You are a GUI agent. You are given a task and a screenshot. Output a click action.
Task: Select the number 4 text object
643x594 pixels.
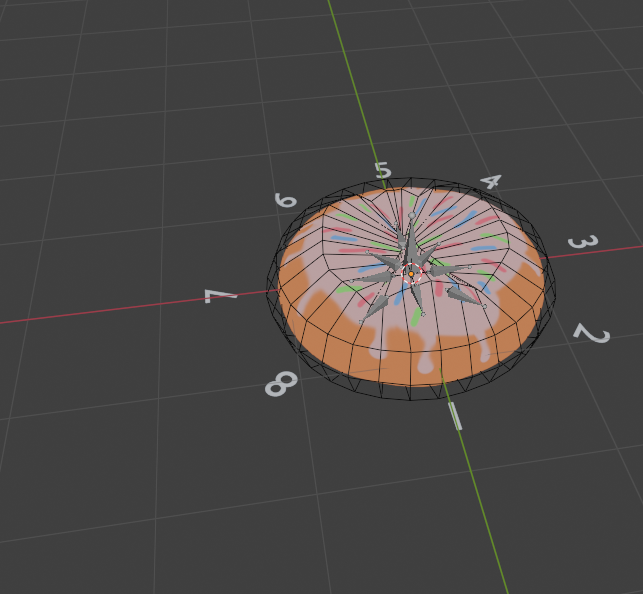pos(491,182)
